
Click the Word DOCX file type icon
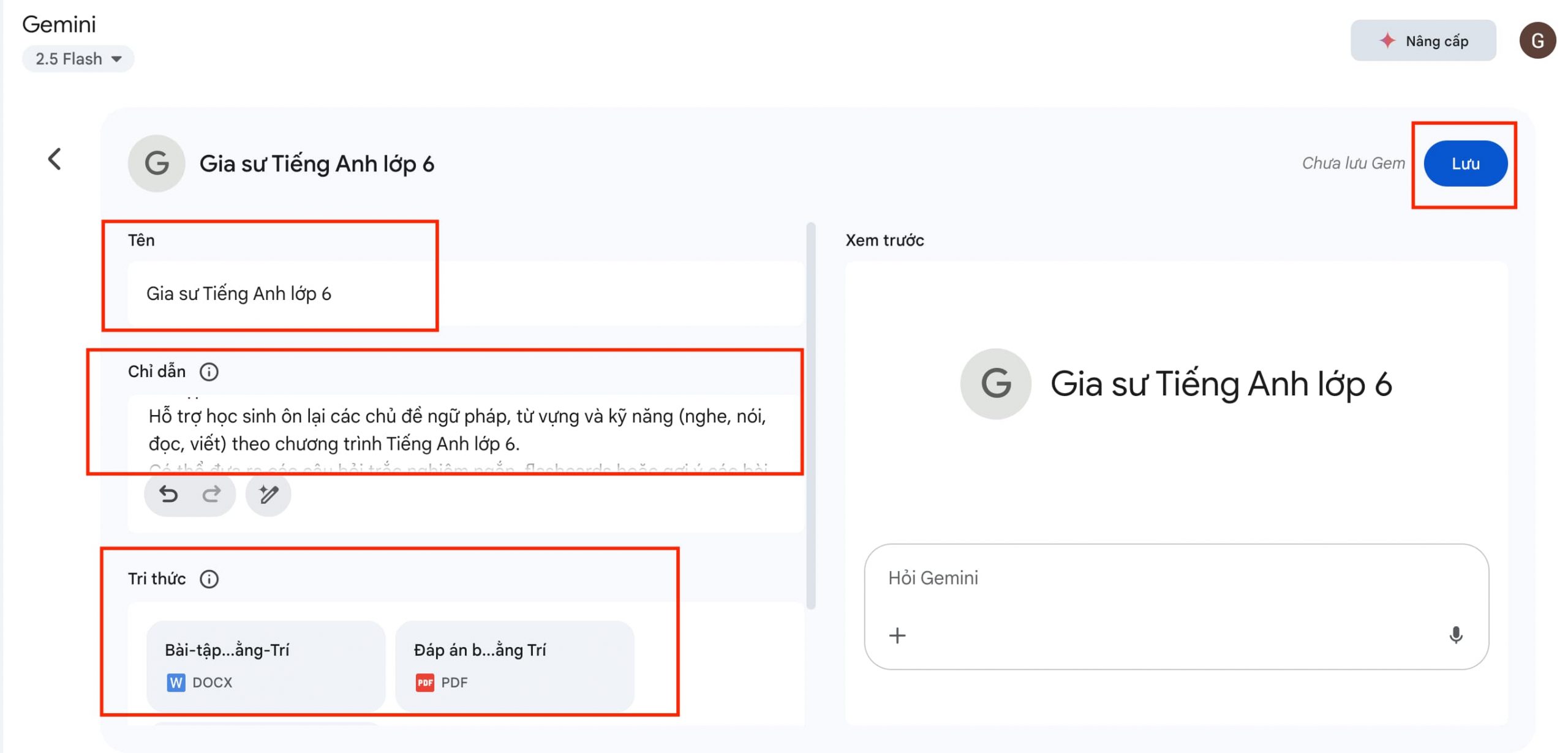click(176, 682)
